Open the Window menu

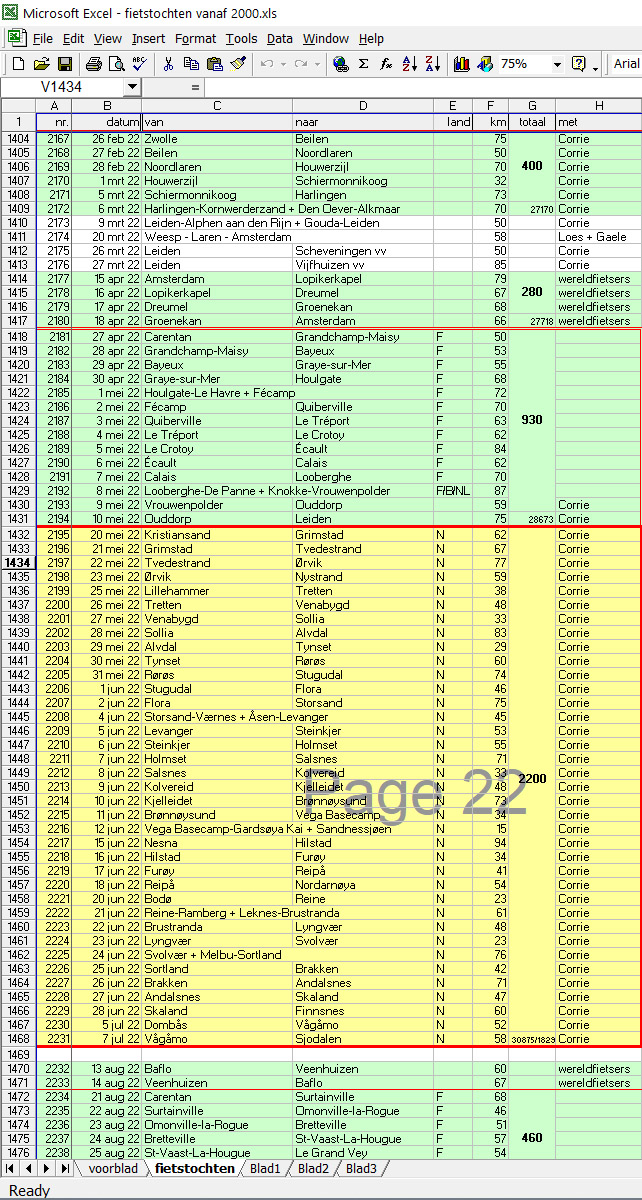point(326,38)
